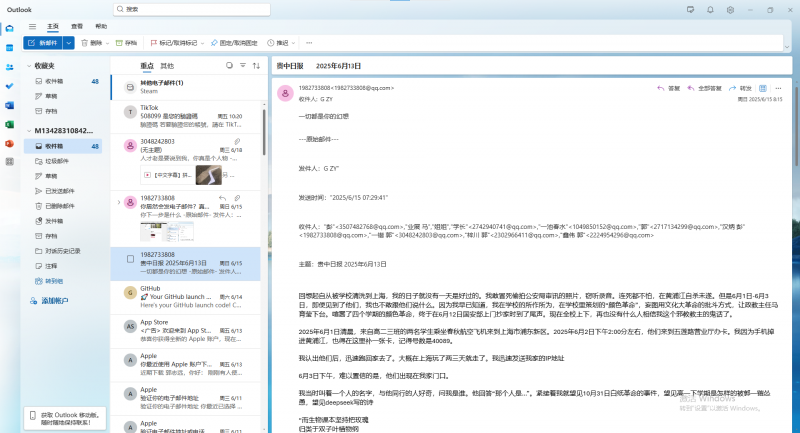Open the reading pane more actions ellipsis

pos(778,88)
